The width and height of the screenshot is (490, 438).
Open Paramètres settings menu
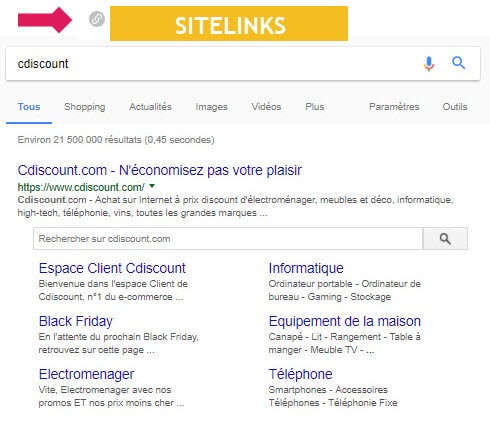(394, 107)
